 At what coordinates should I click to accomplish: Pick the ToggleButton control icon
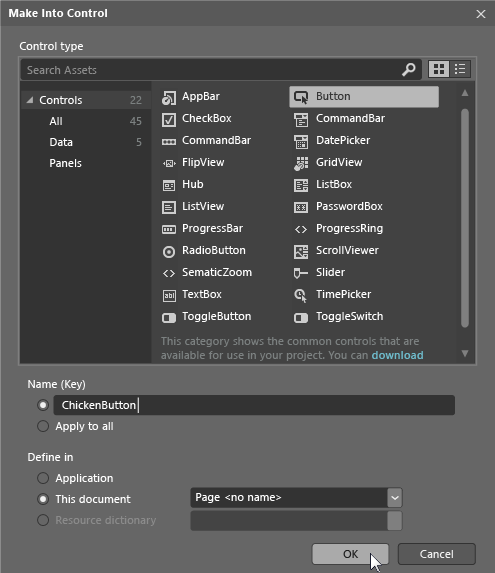point(169,318)
